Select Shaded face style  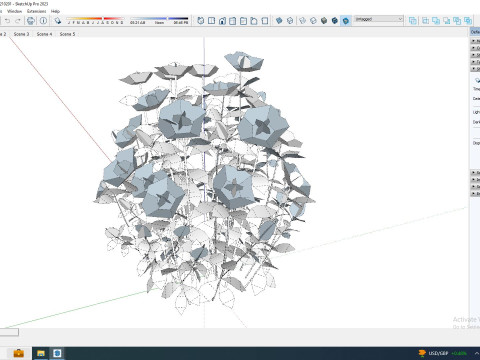click(324, 21)
